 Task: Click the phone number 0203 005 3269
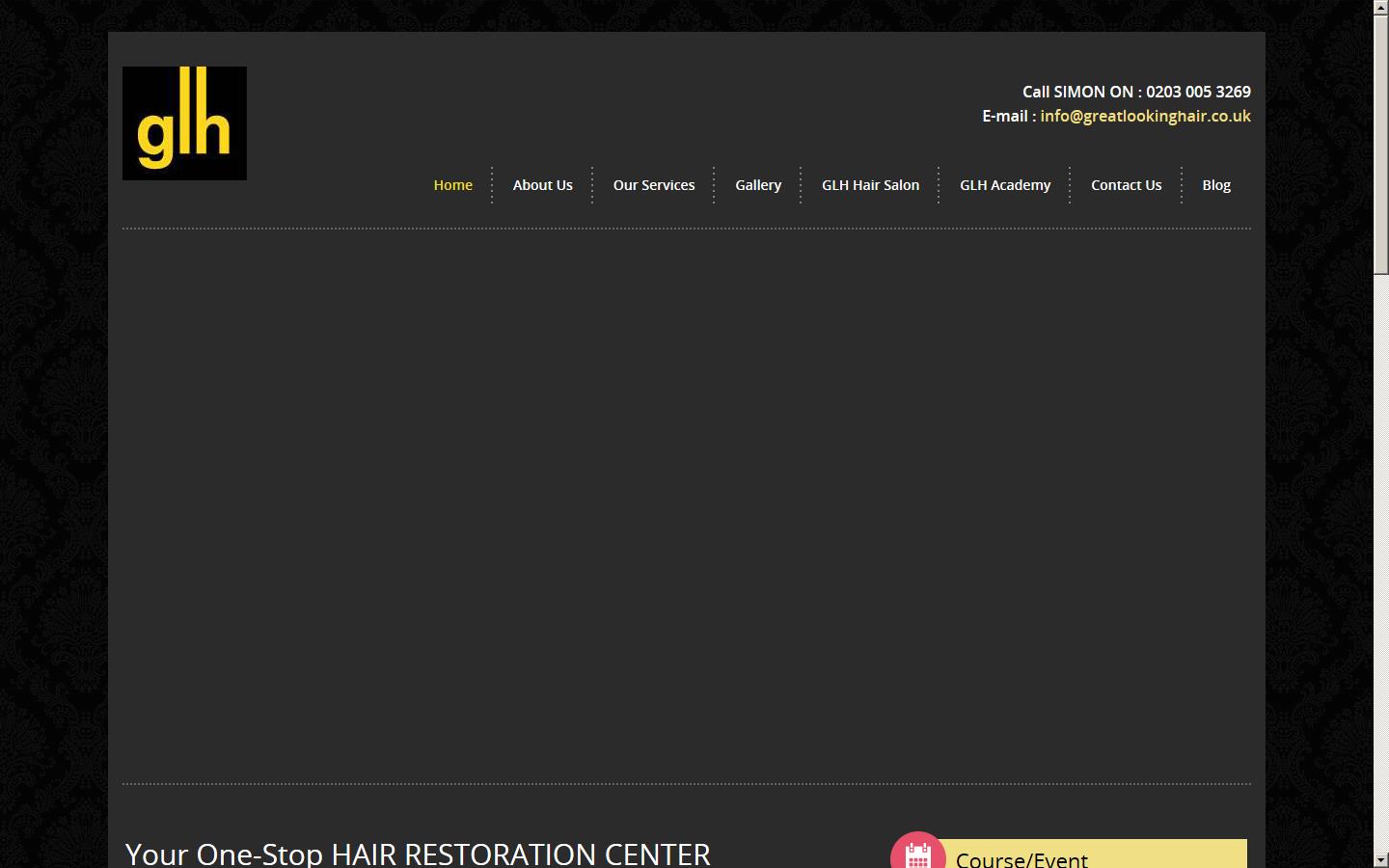pyautogui.click(x=1198, y=92)
